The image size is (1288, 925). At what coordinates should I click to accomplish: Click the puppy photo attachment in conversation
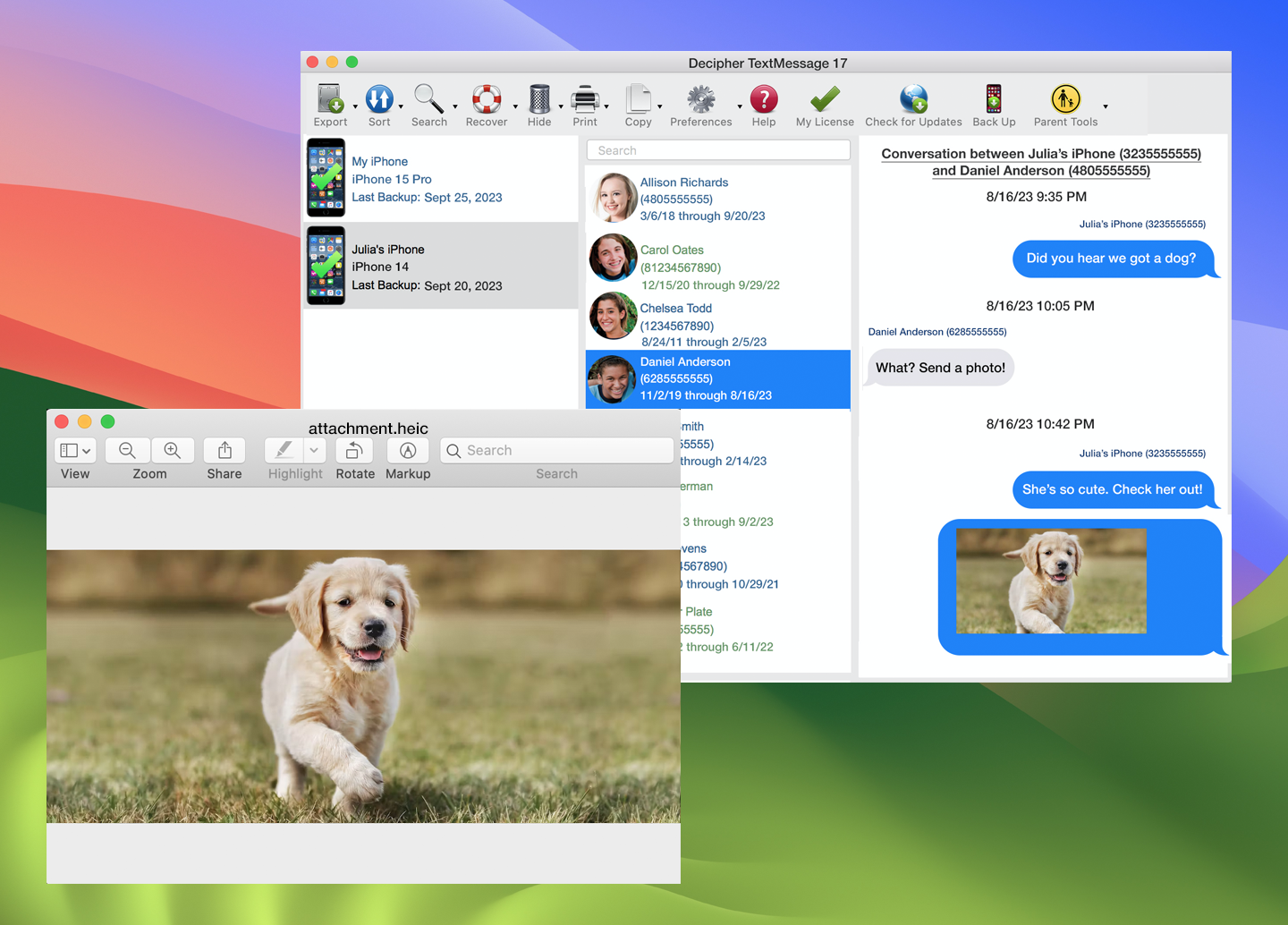click(1051, 581)
